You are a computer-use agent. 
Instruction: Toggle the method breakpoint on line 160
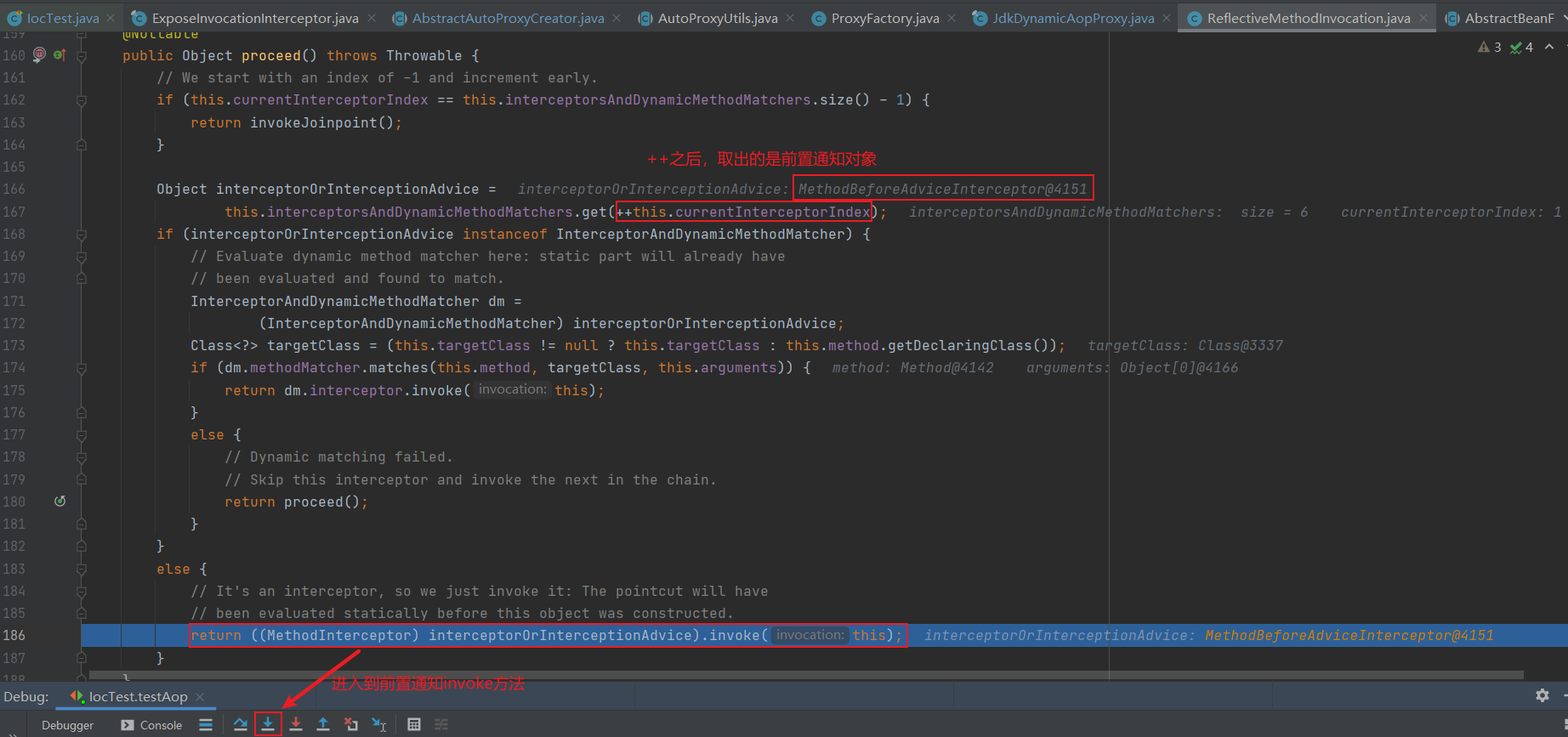pyautogui.click(x=39, y=54)
